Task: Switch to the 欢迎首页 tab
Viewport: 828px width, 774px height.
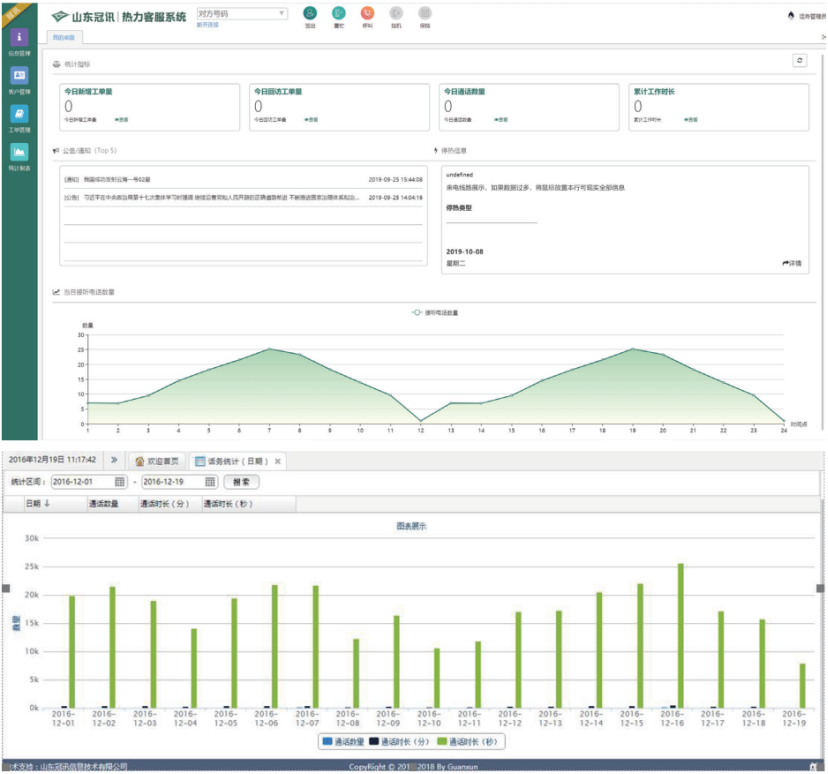Action: (157, 461)
